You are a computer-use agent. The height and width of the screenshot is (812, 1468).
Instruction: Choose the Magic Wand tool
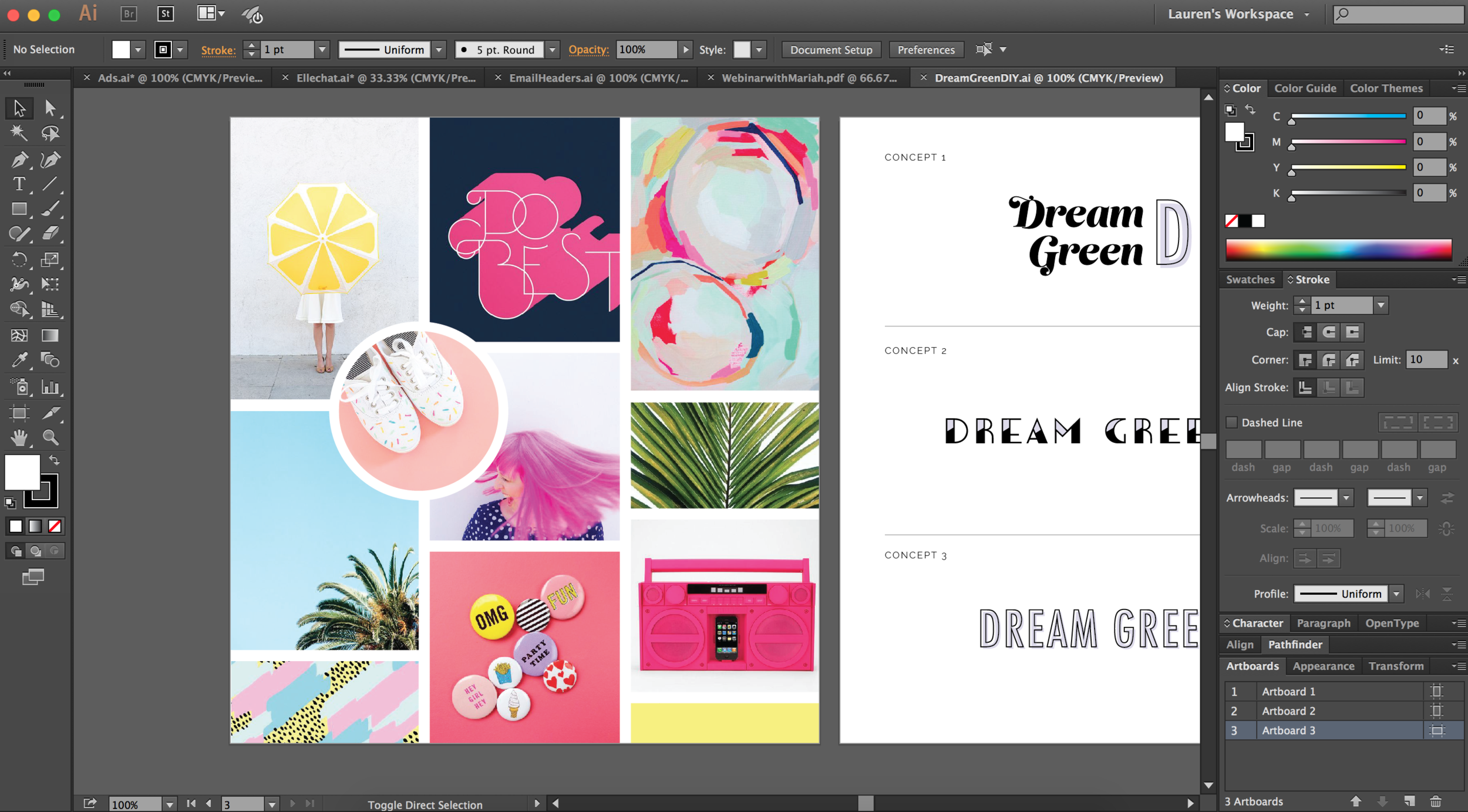19,133
